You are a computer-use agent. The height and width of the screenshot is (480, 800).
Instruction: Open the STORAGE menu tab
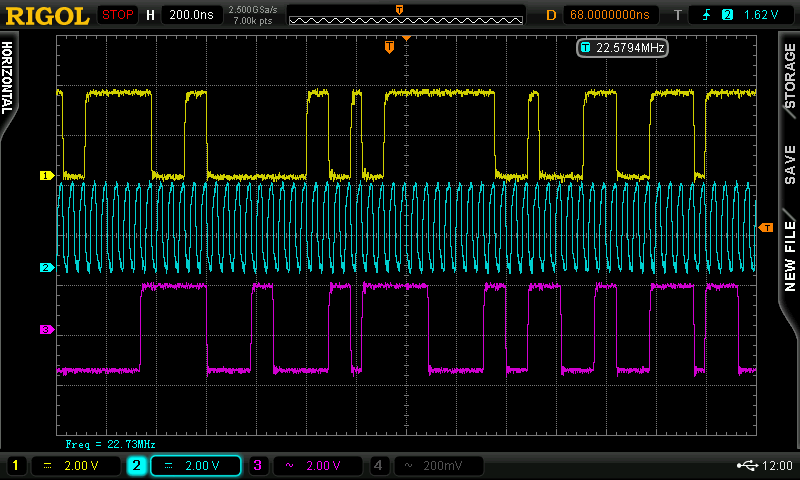pos(790,75)
